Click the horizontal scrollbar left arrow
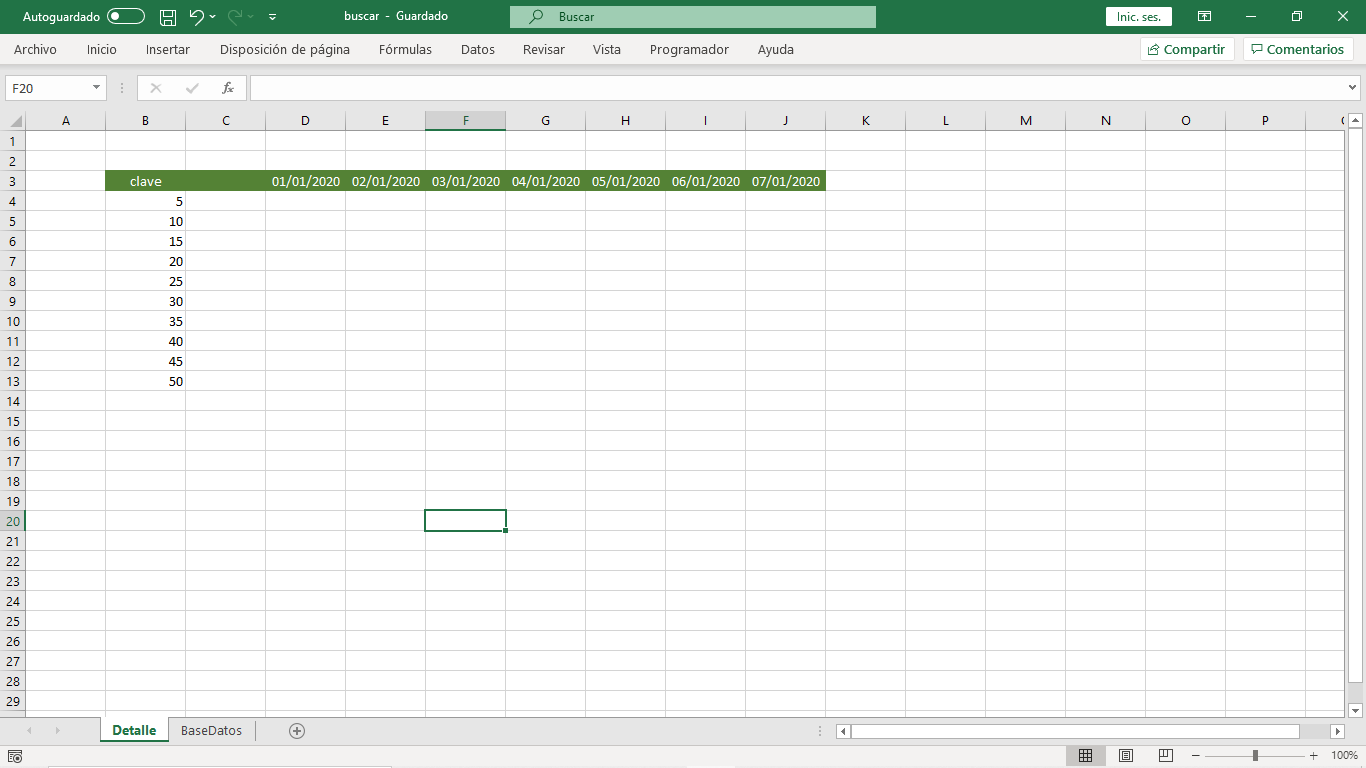Image resolution: width=1366 pixels, height=768 pixels. [x=843, y=732]
